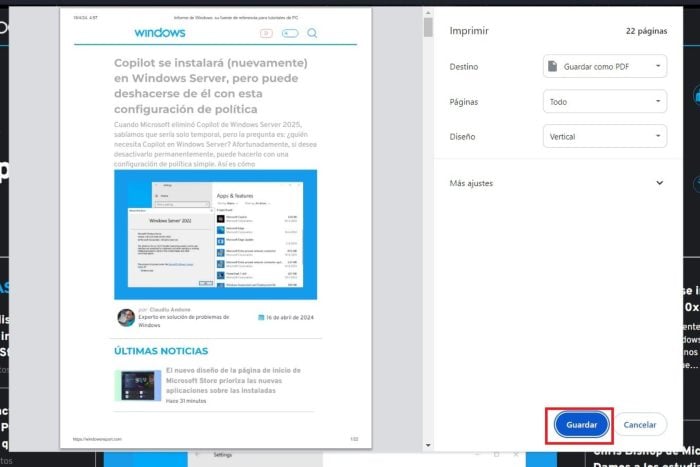Click the author name Claudiu Andone
This screenshot has width=700, height=467.
pyautogui.click(x=170, y=309)
